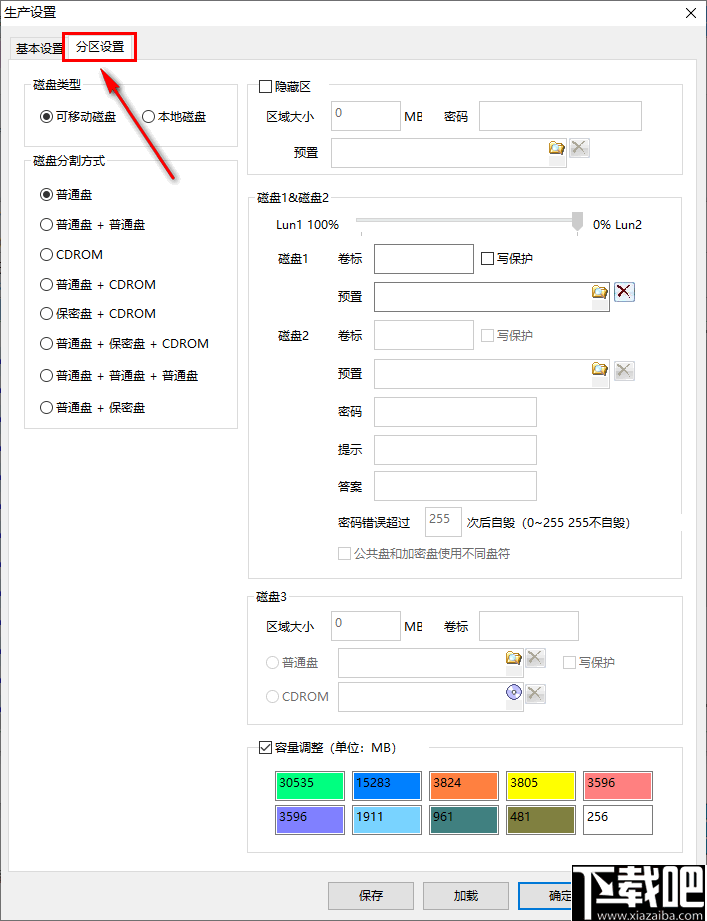Viewport: 707px width, 921px height.
Task: Choose 普通盘 + CDROM partition mode
Action: 98,284
